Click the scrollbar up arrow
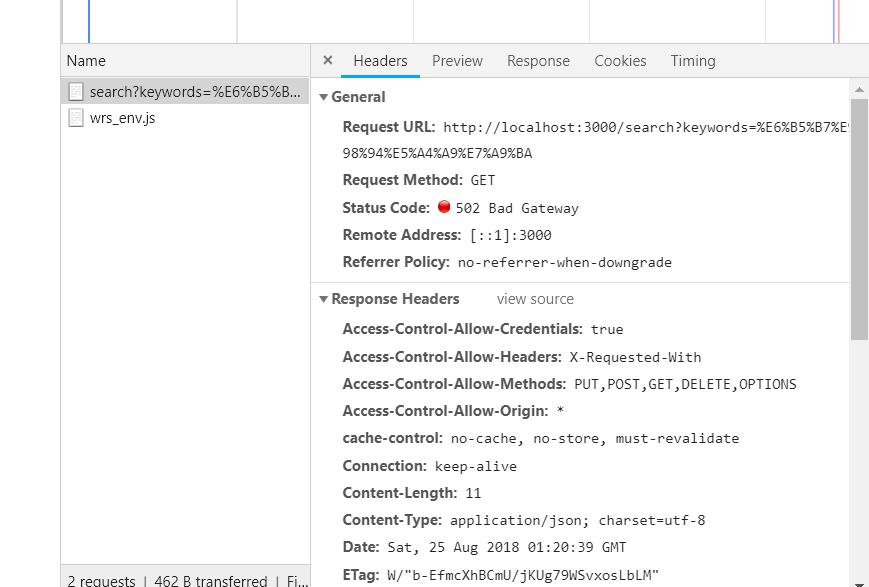 click(x=859, y=89)
